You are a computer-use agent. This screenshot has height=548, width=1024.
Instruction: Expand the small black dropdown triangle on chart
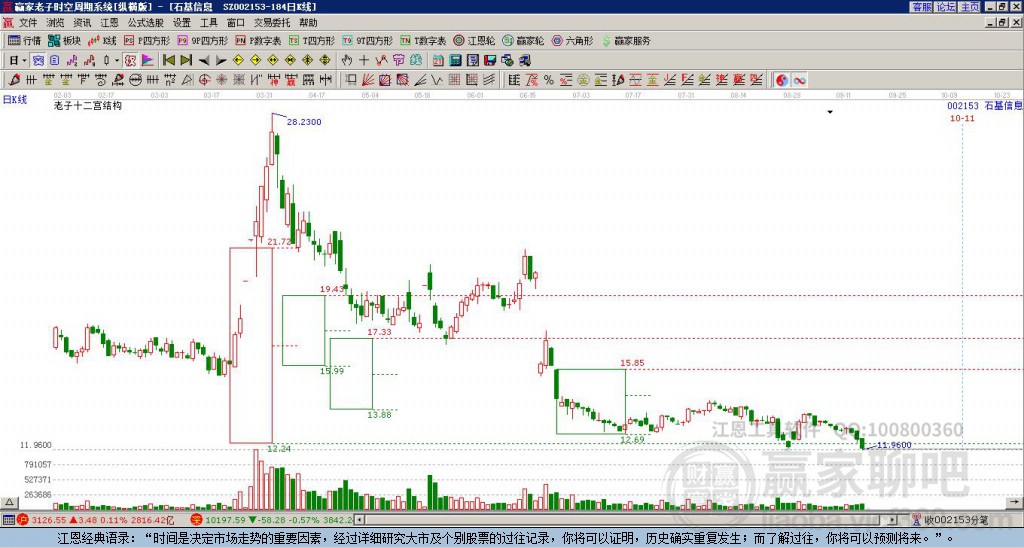pos(830,112)
